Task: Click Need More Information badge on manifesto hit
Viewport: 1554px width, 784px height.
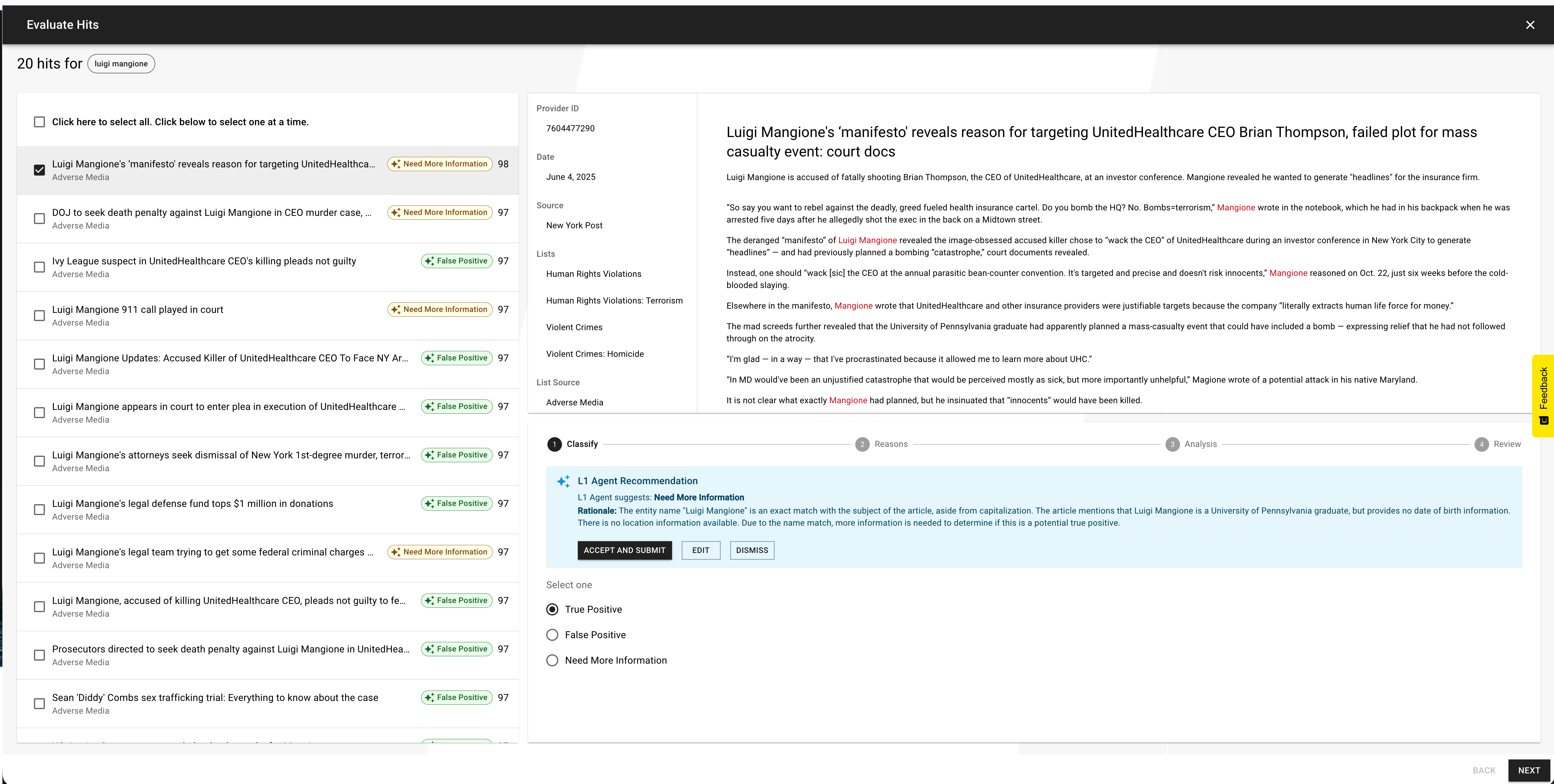Action: point(440,164)
